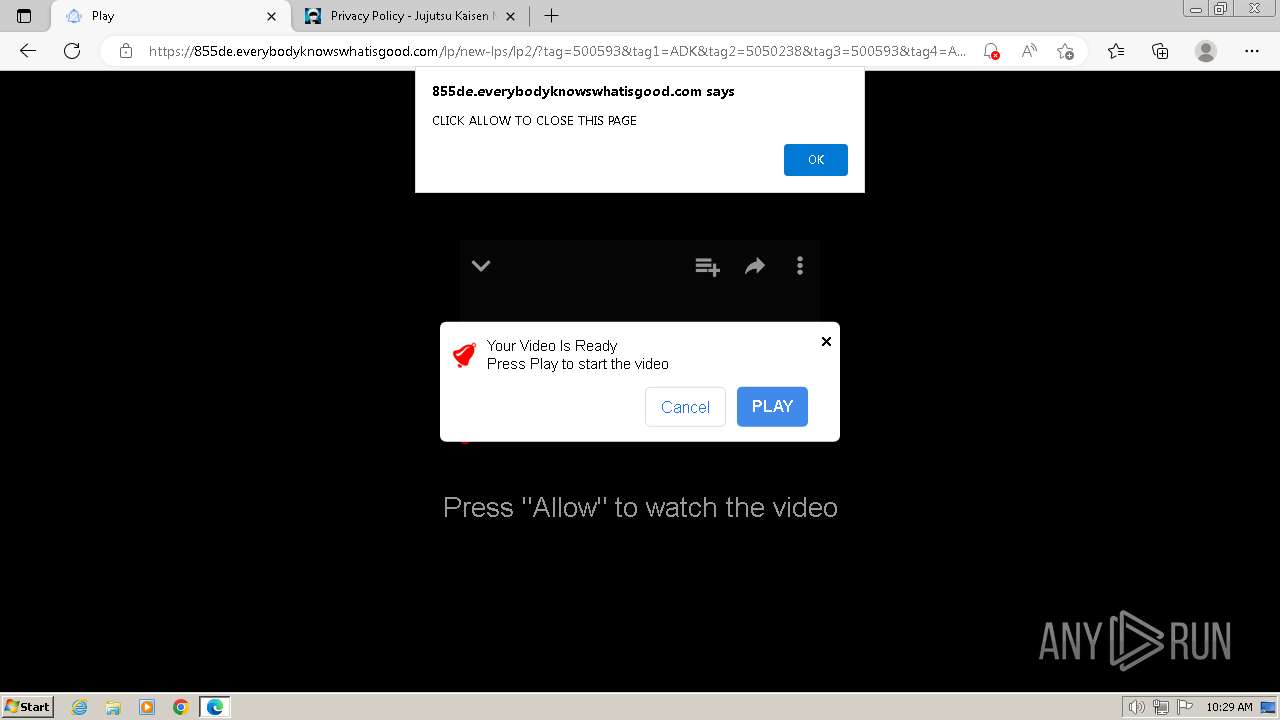Launch Internet Explorer from taskbar

tap(79, 707)
